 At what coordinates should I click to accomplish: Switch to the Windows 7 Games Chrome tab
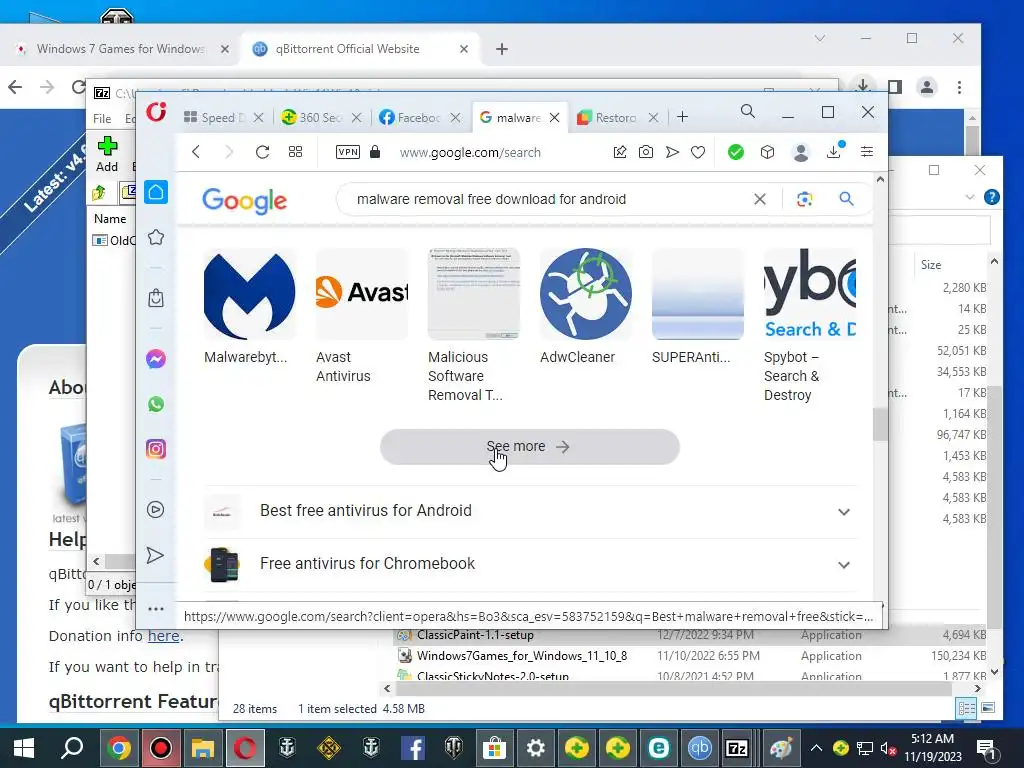121,49
